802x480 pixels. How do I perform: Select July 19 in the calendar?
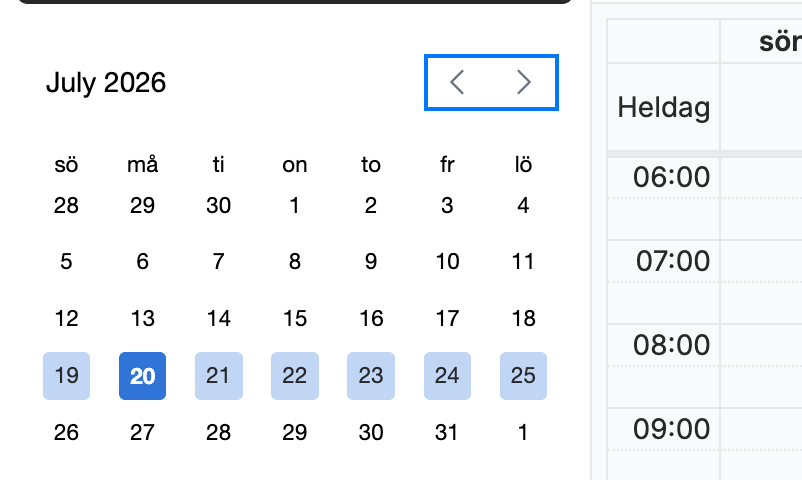coord(66,376)
